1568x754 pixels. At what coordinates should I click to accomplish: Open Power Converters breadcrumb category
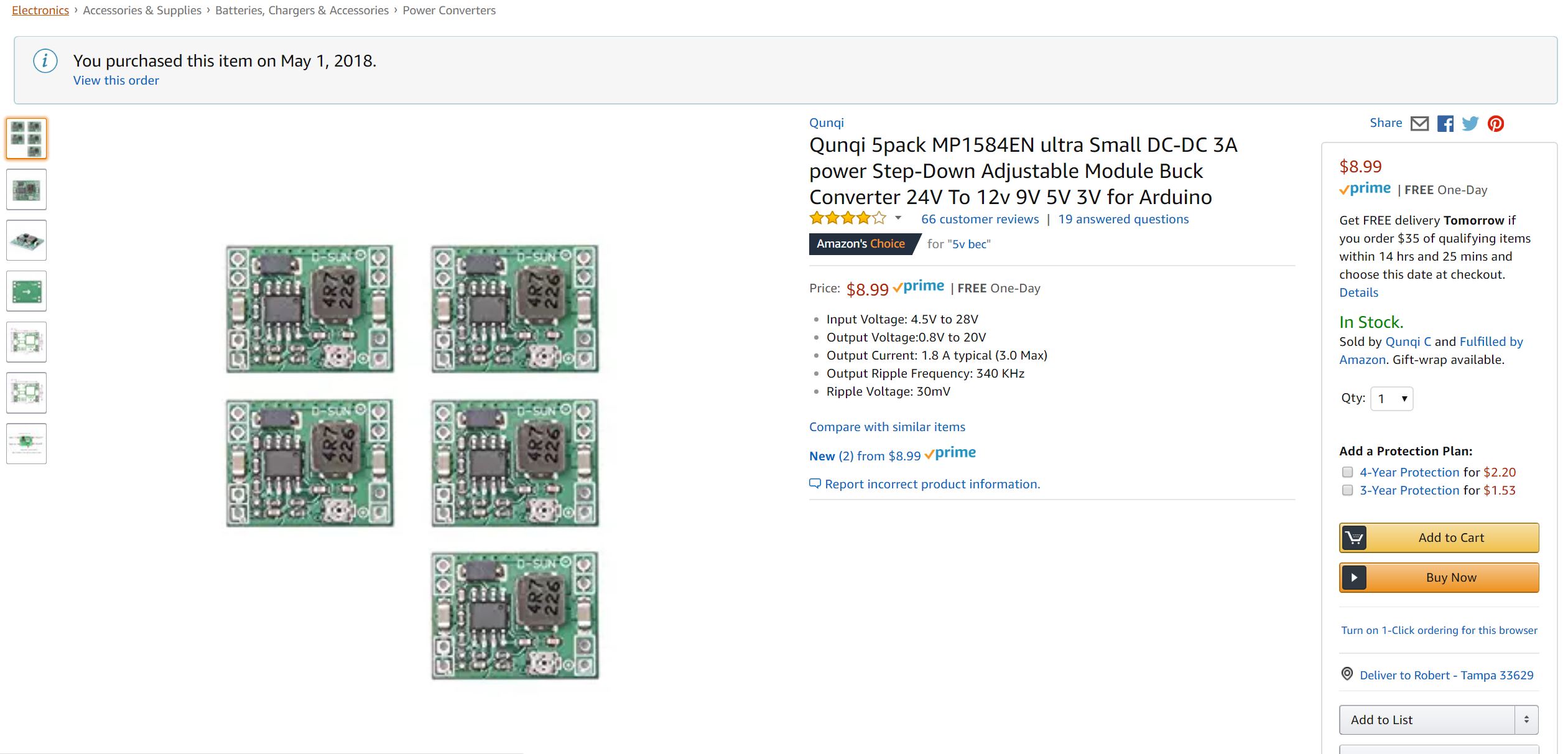pos(449,11)
